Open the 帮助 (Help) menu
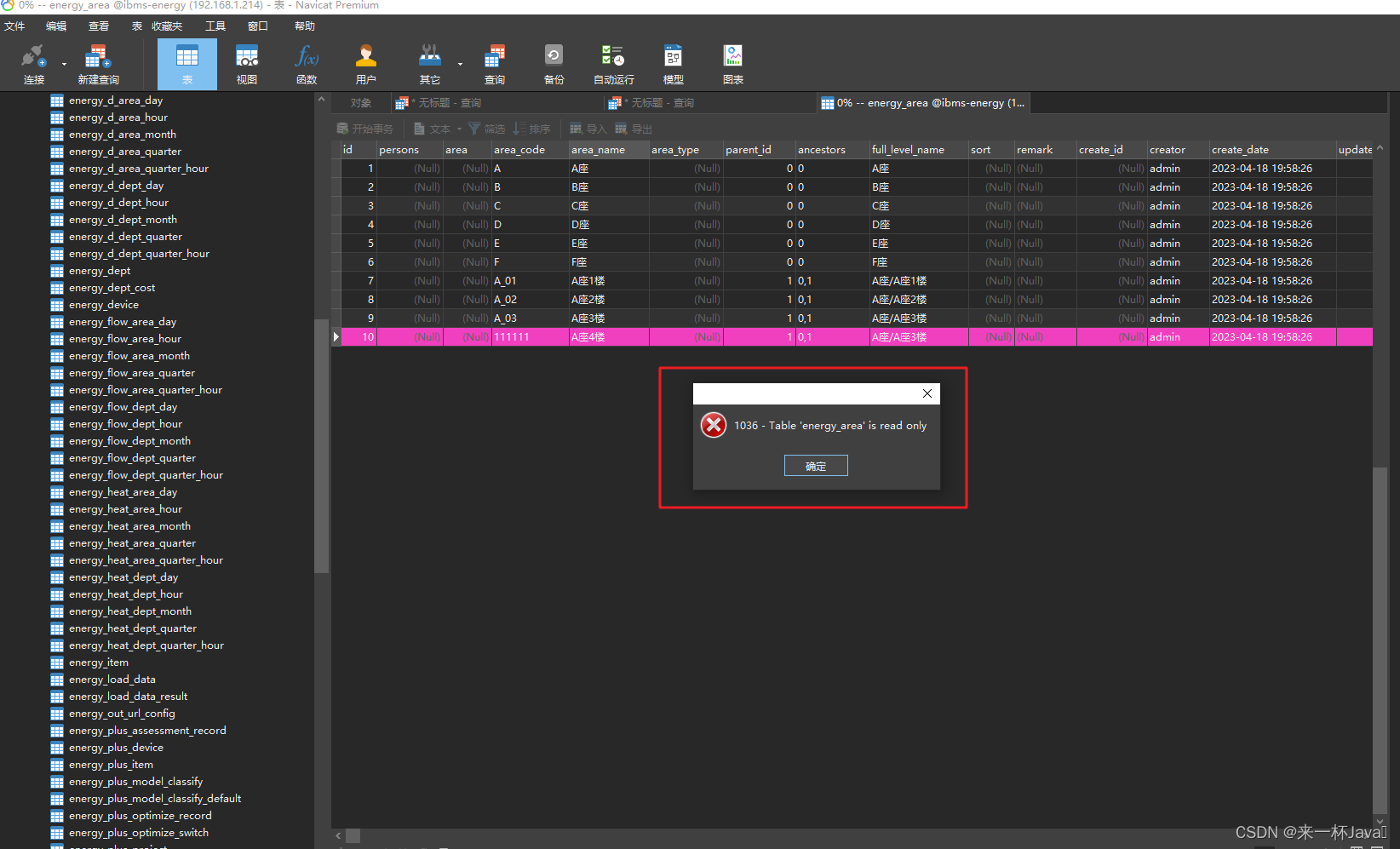1400x849 pixels. [x=305, y=26]
